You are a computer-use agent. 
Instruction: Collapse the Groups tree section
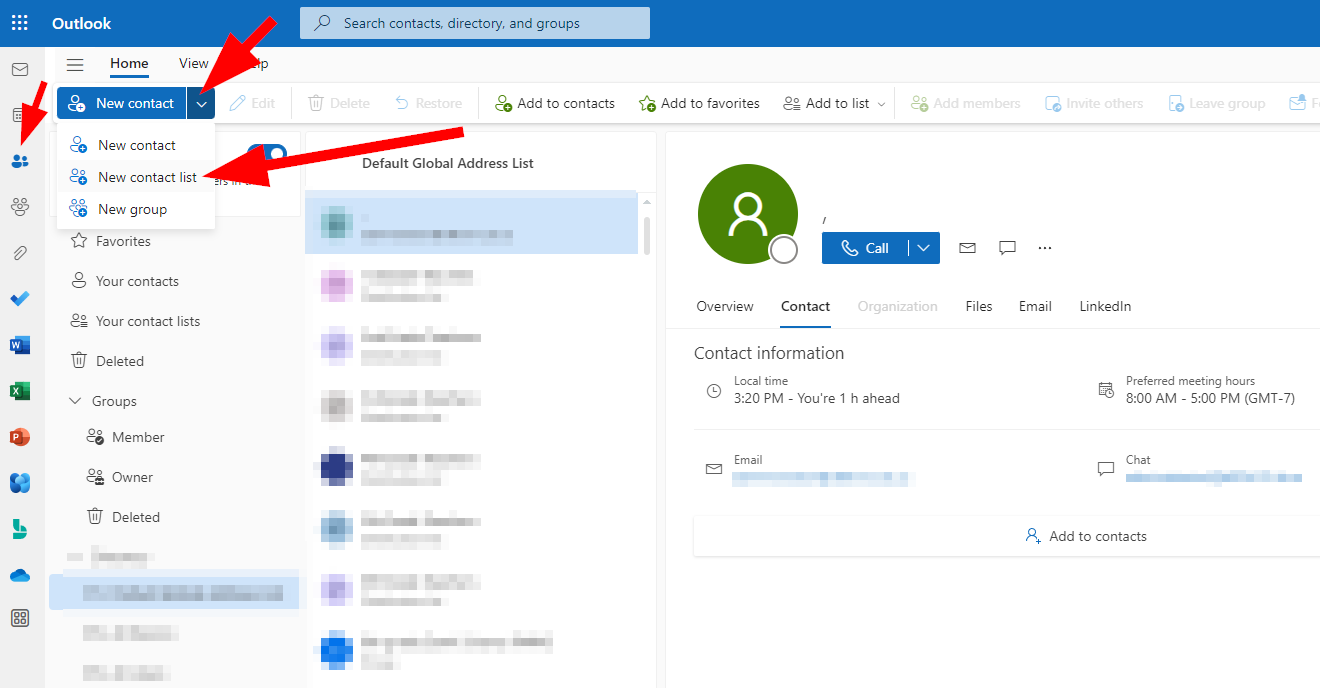point(75,401)
